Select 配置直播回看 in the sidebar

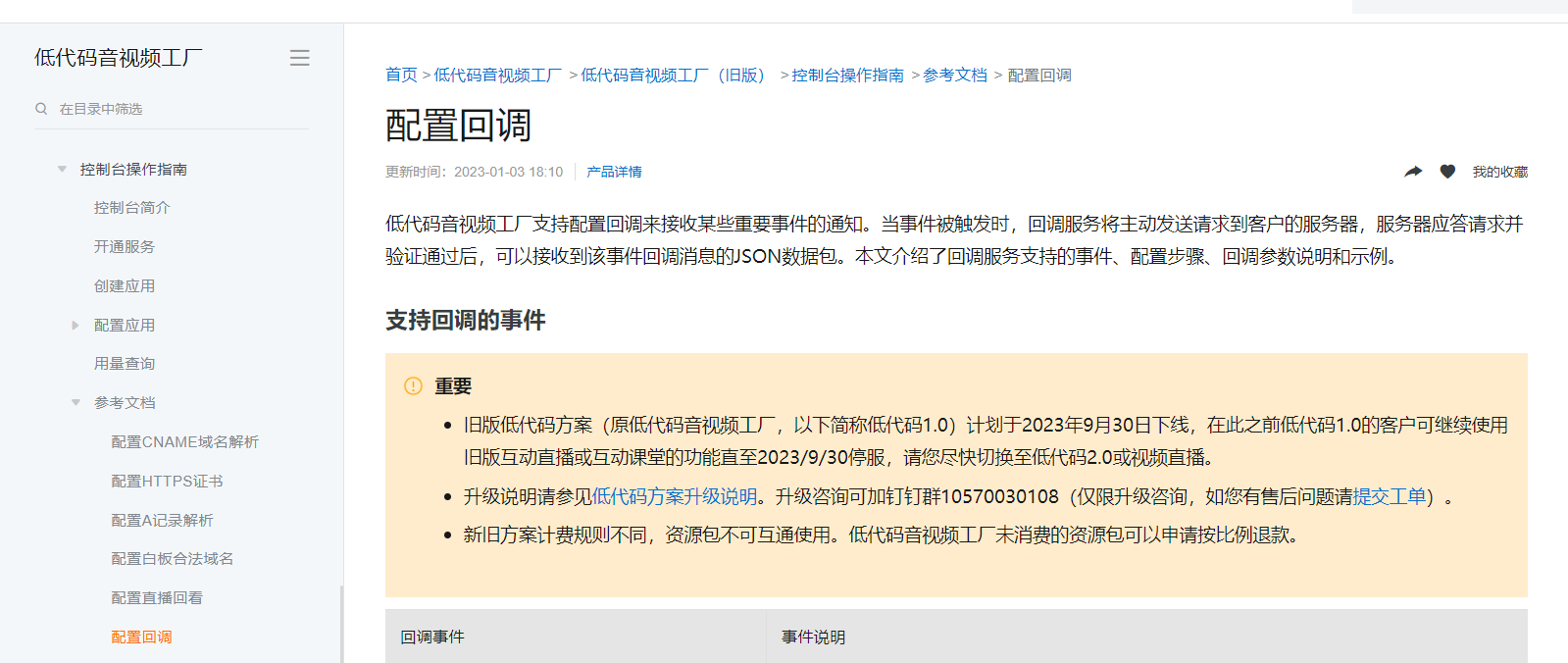157,598
